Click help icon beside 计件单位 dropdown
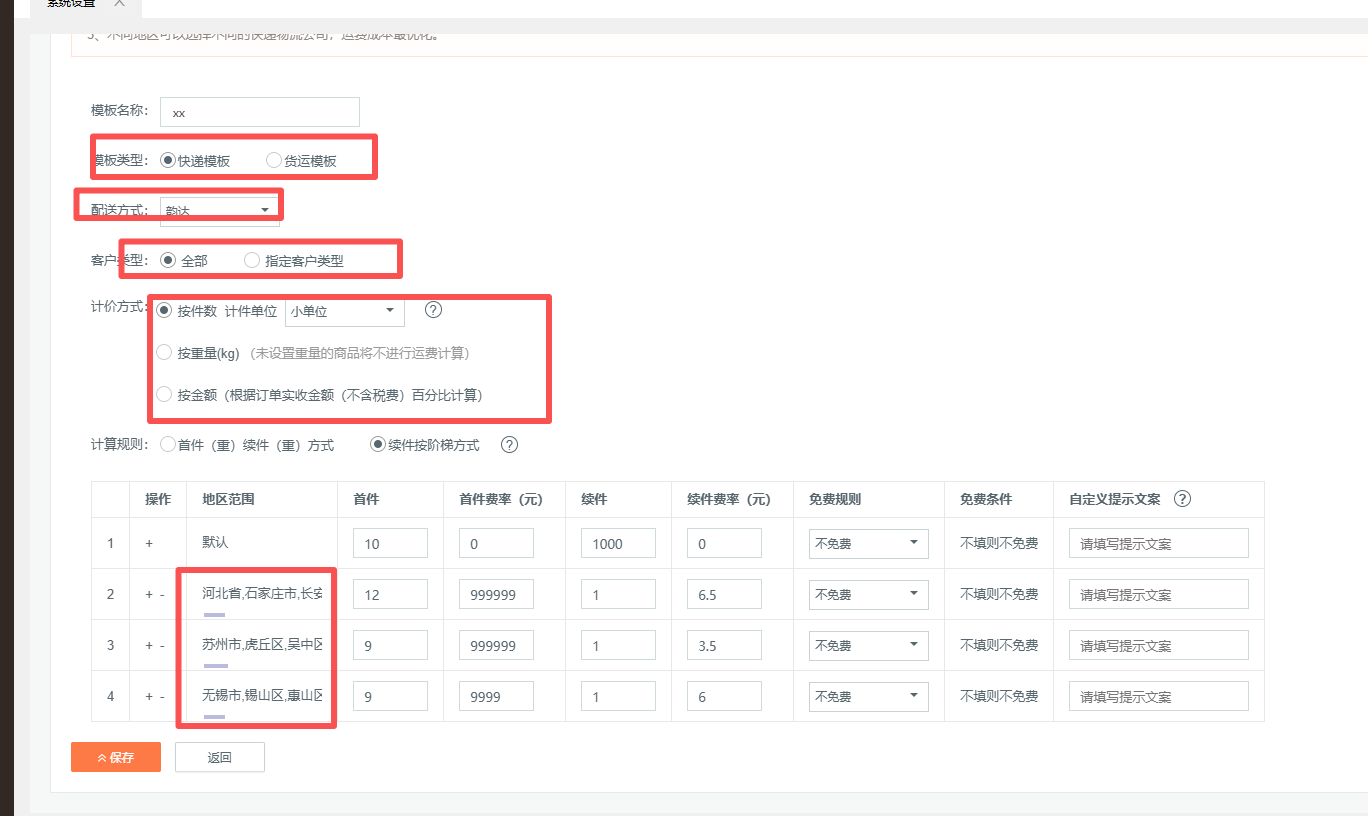Screen dimensions: 1368x816 point(433,310)
